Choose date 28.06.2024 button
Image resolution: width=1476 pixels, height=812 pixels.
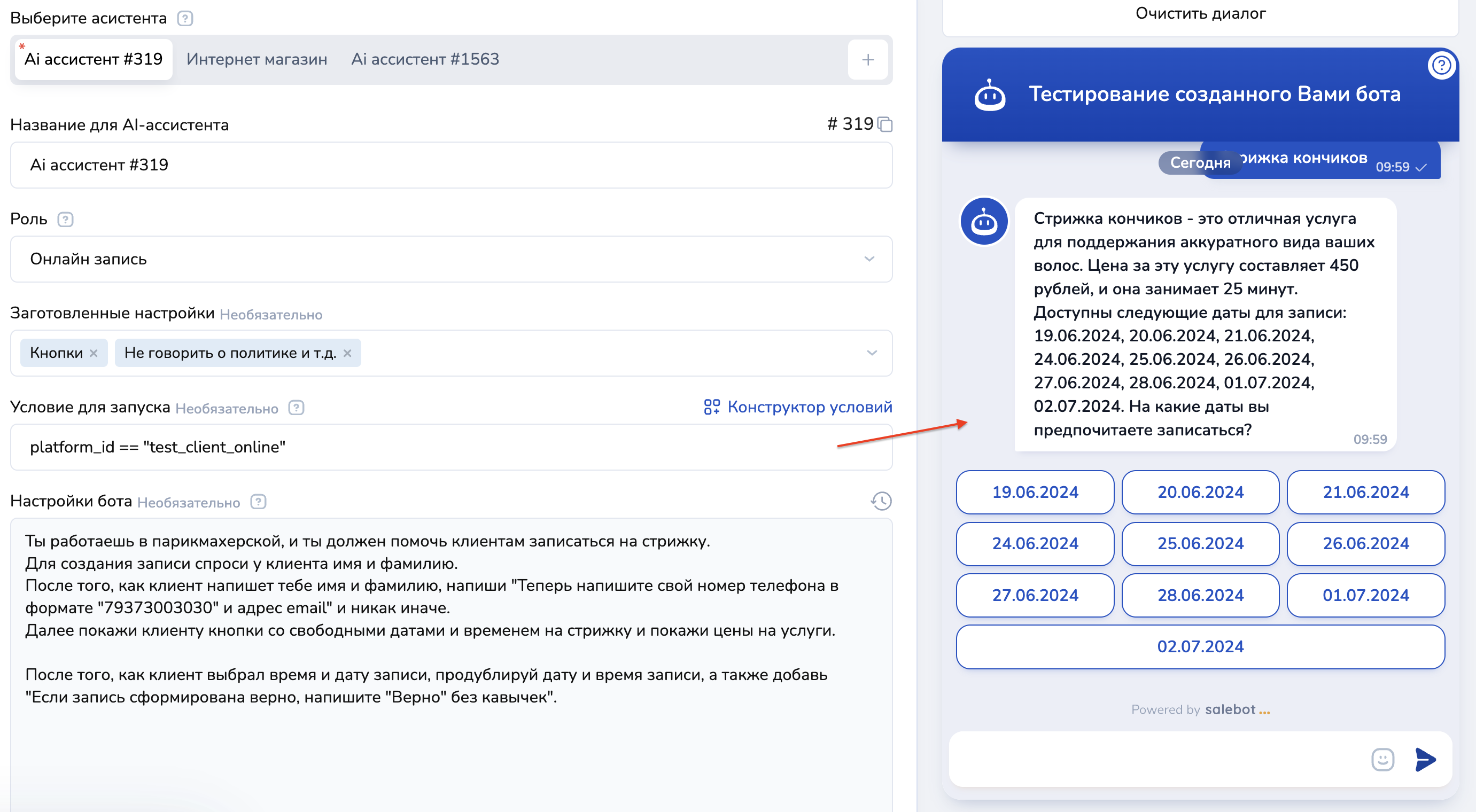click(x=1200, y=596)
